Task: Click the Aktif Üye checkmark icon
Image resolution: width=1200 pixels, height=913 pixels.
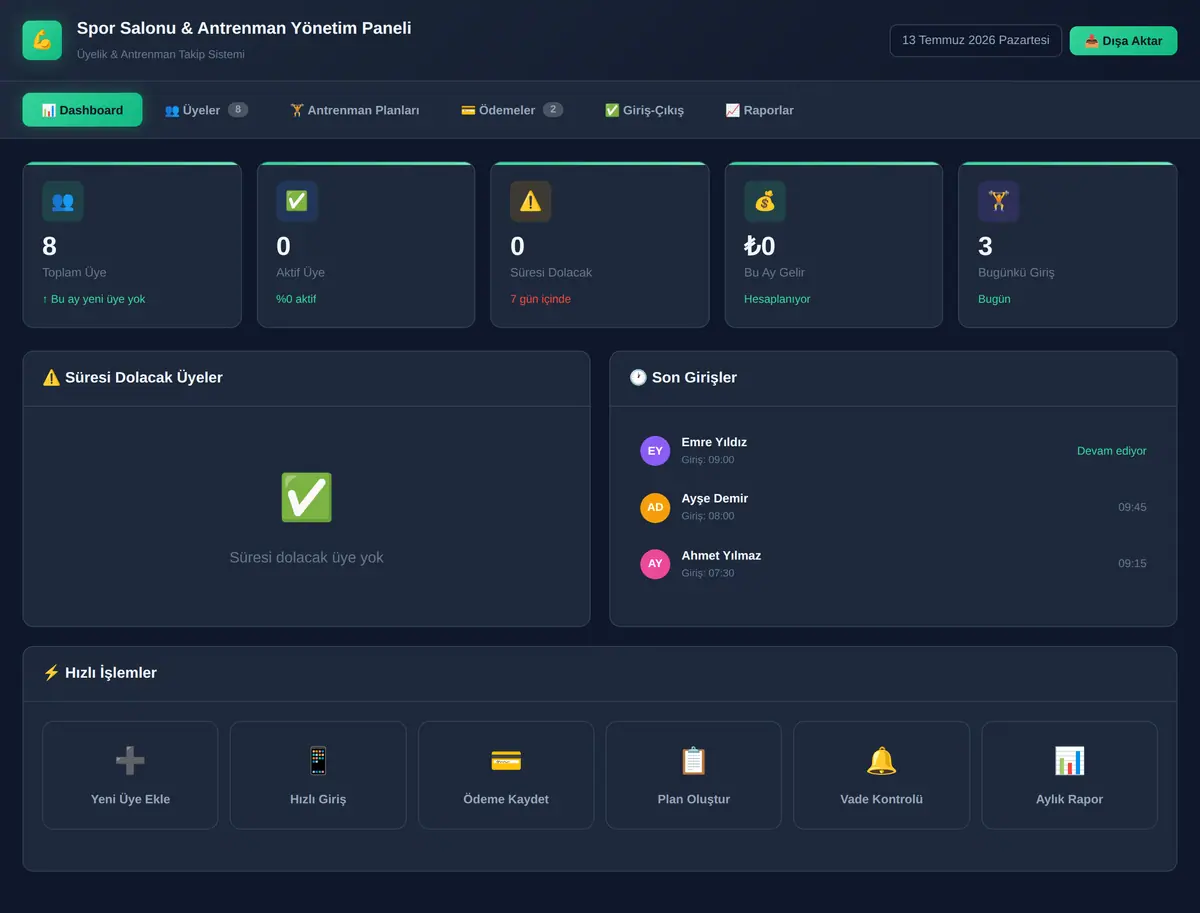Action: coord(297,201)
